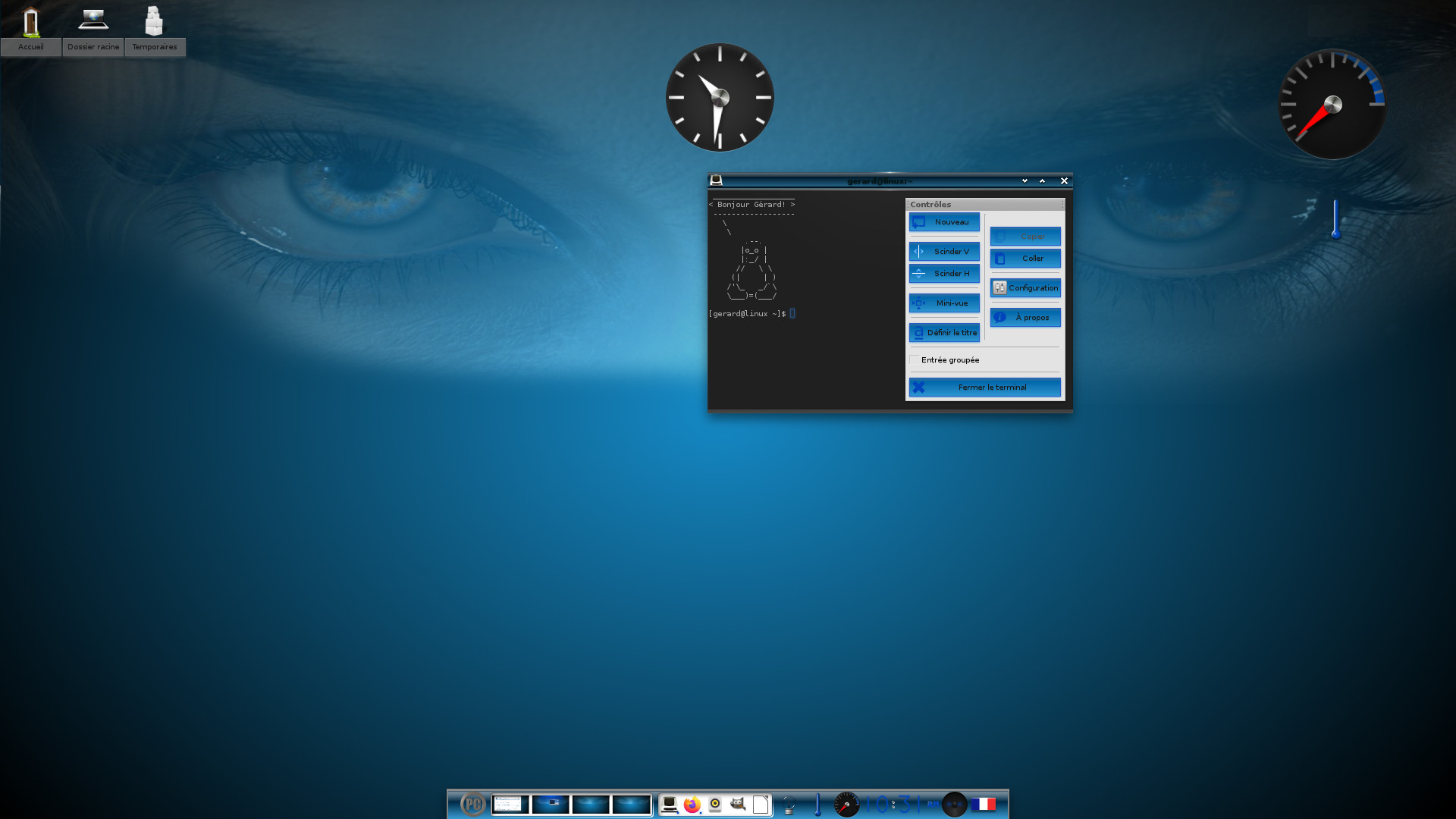
Task: Switch to fourth virtual desktop thumbnail
Action: 631,804
